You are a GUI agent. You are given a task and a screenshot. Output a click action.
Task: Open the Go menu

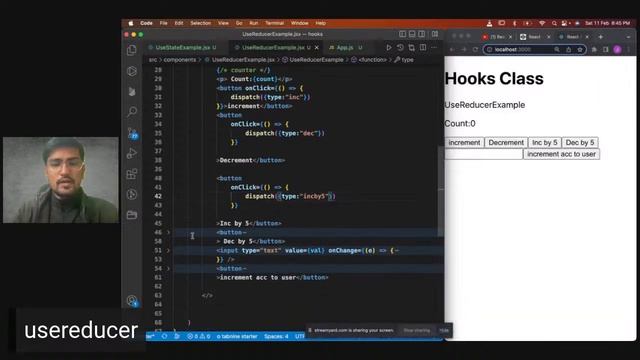(239, 23)
